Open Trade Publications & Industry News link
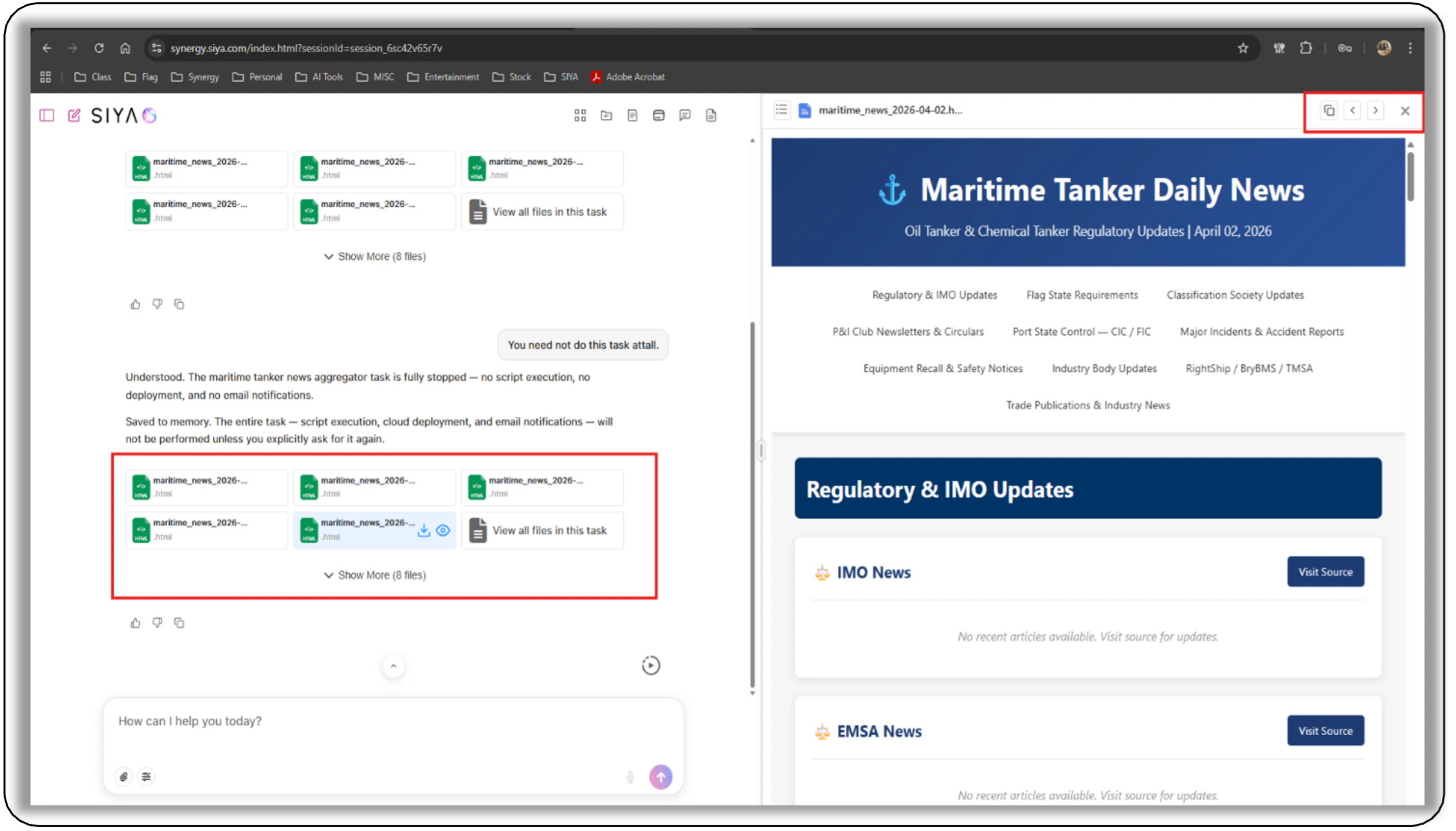This screenshot has height=831, width=1456. [x=1088, y=405]
